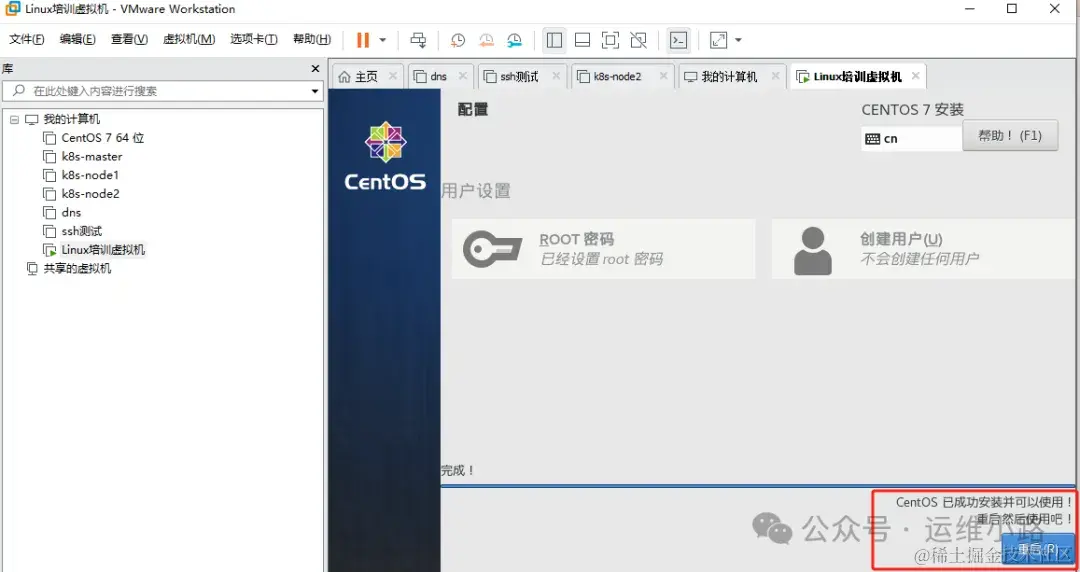Select 我的计算机 in the library tree

click(x=72, y=119)
